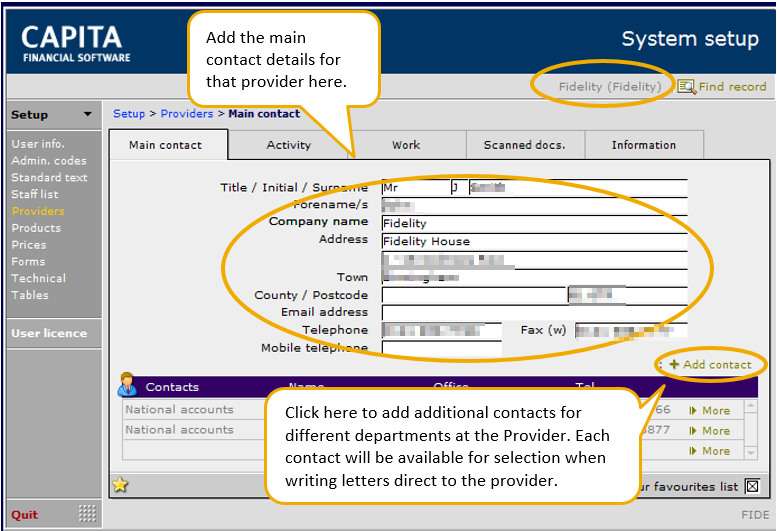Screen dimensions: 777x531
Task: Click the Email address field
Action: pos(534,313)
